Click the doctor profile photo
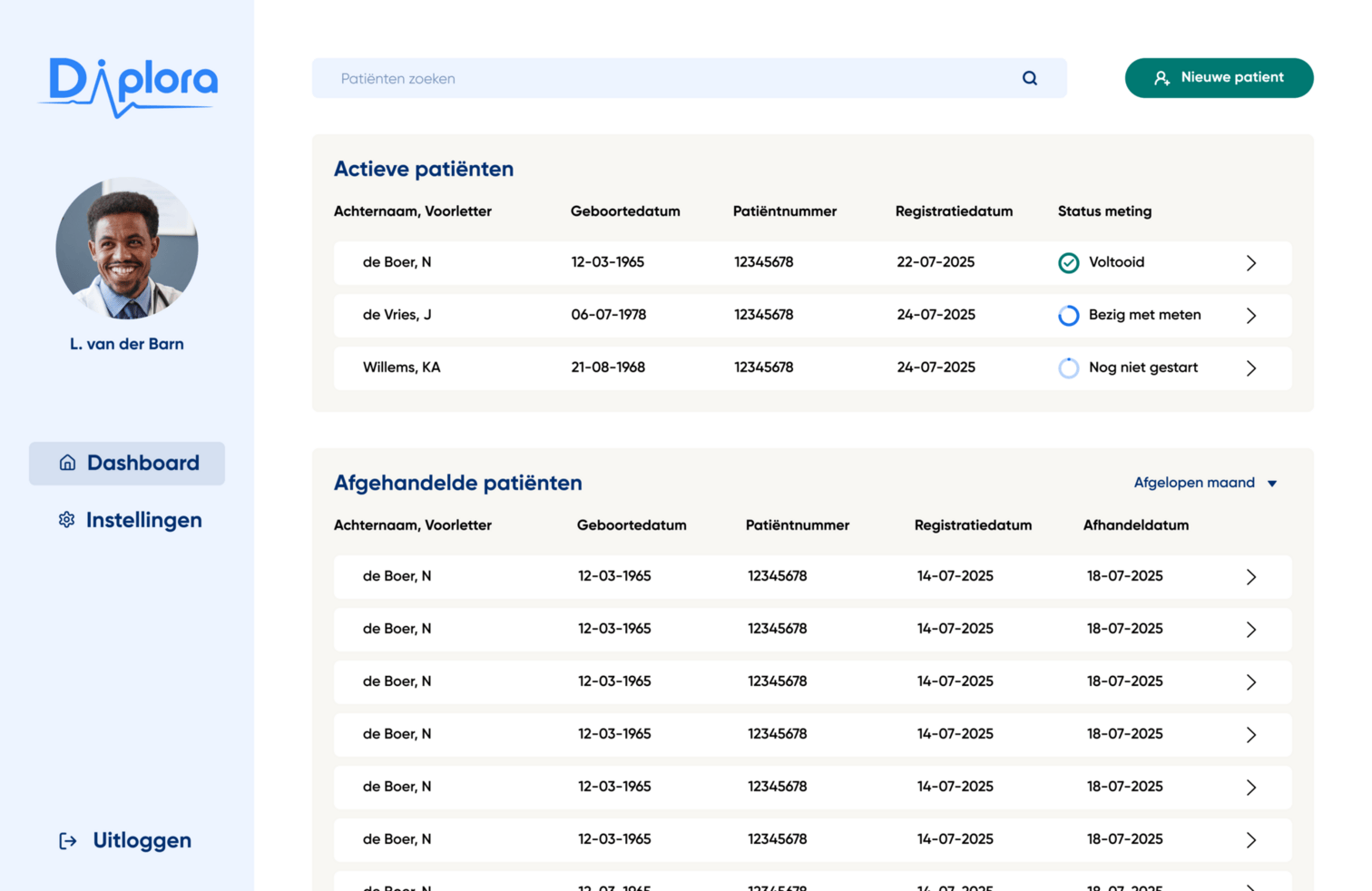 point(127,249)
